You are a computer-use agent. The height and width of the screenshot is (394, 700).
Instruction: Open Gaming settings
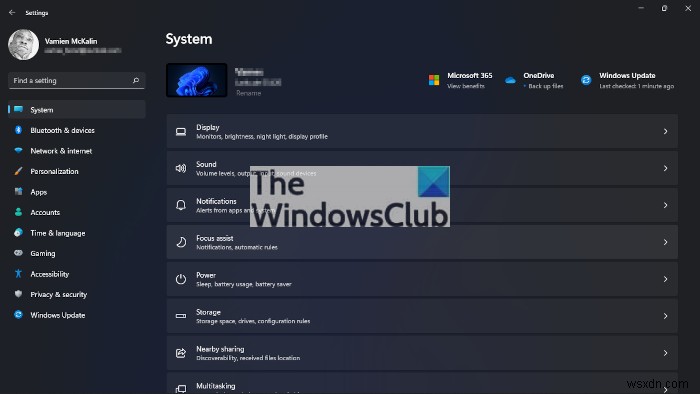click(x=77, y=253)
